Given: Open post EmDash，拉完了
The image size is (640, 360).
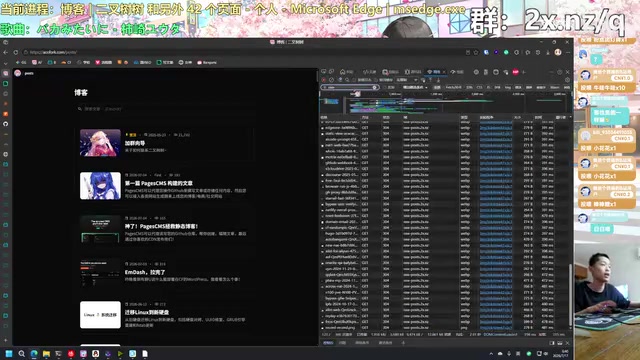Looking at the screenshot, I should (145, 272).
